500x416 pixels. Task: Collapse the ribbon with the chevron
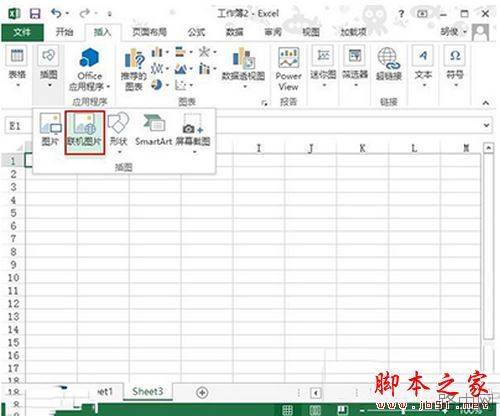486,103
